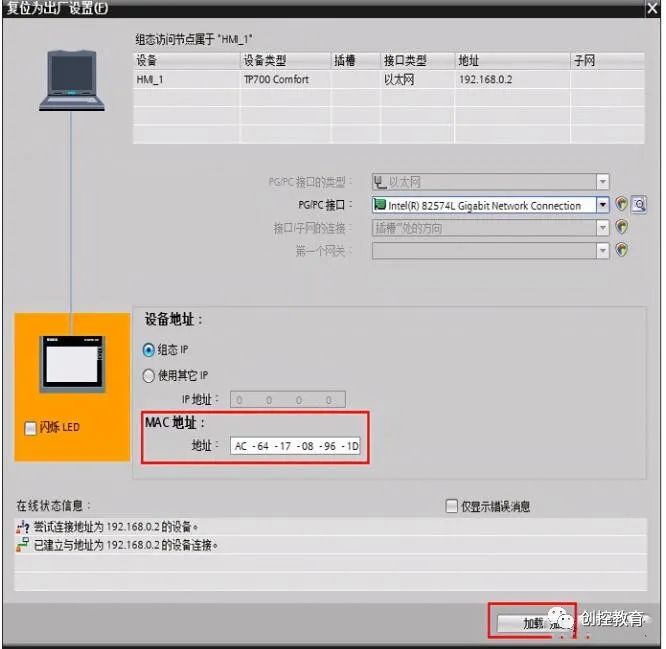Click network card icon in Intel interface field

click(x=379, y=205)
